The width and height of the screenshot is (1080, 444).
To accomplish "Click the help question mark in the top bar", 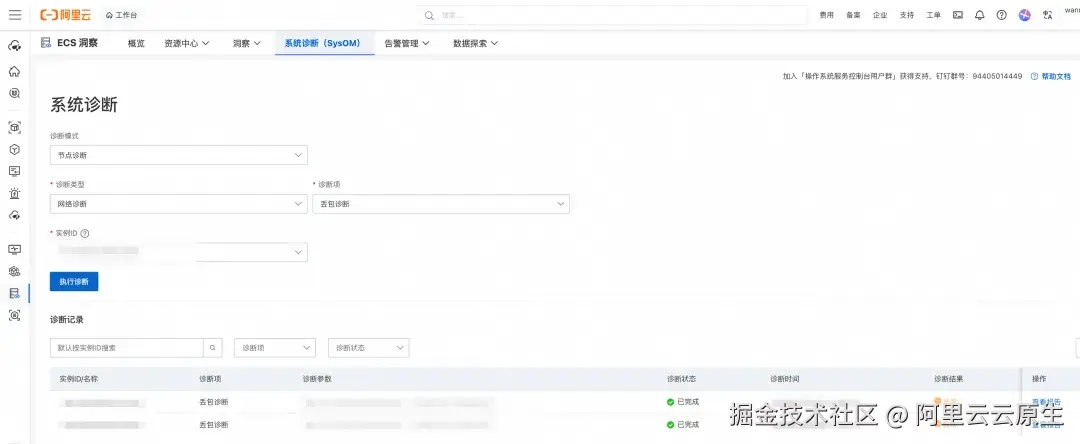I will pos(1001,15).
